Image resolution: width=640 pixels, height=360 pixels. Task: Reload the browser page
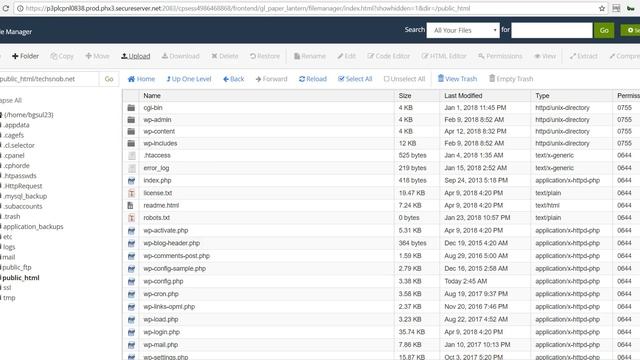point(6,8)
